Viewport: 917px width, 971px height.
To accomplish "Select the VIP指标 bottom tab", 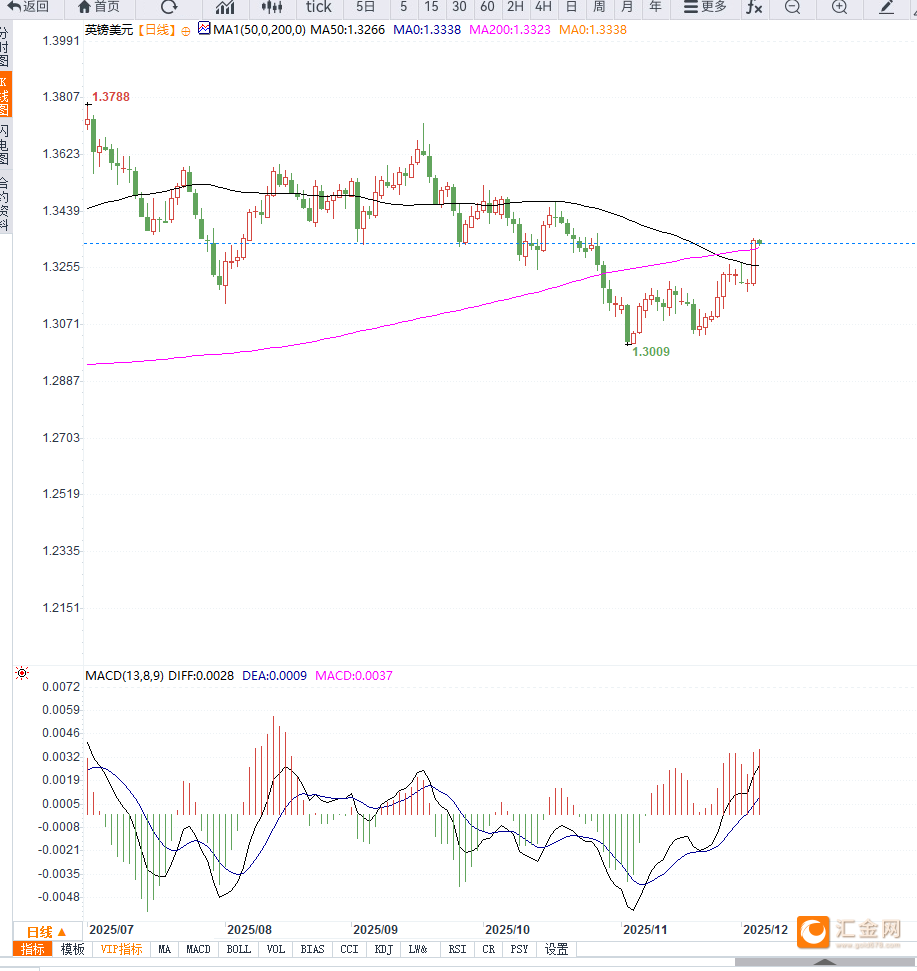I will click(121, 949).
